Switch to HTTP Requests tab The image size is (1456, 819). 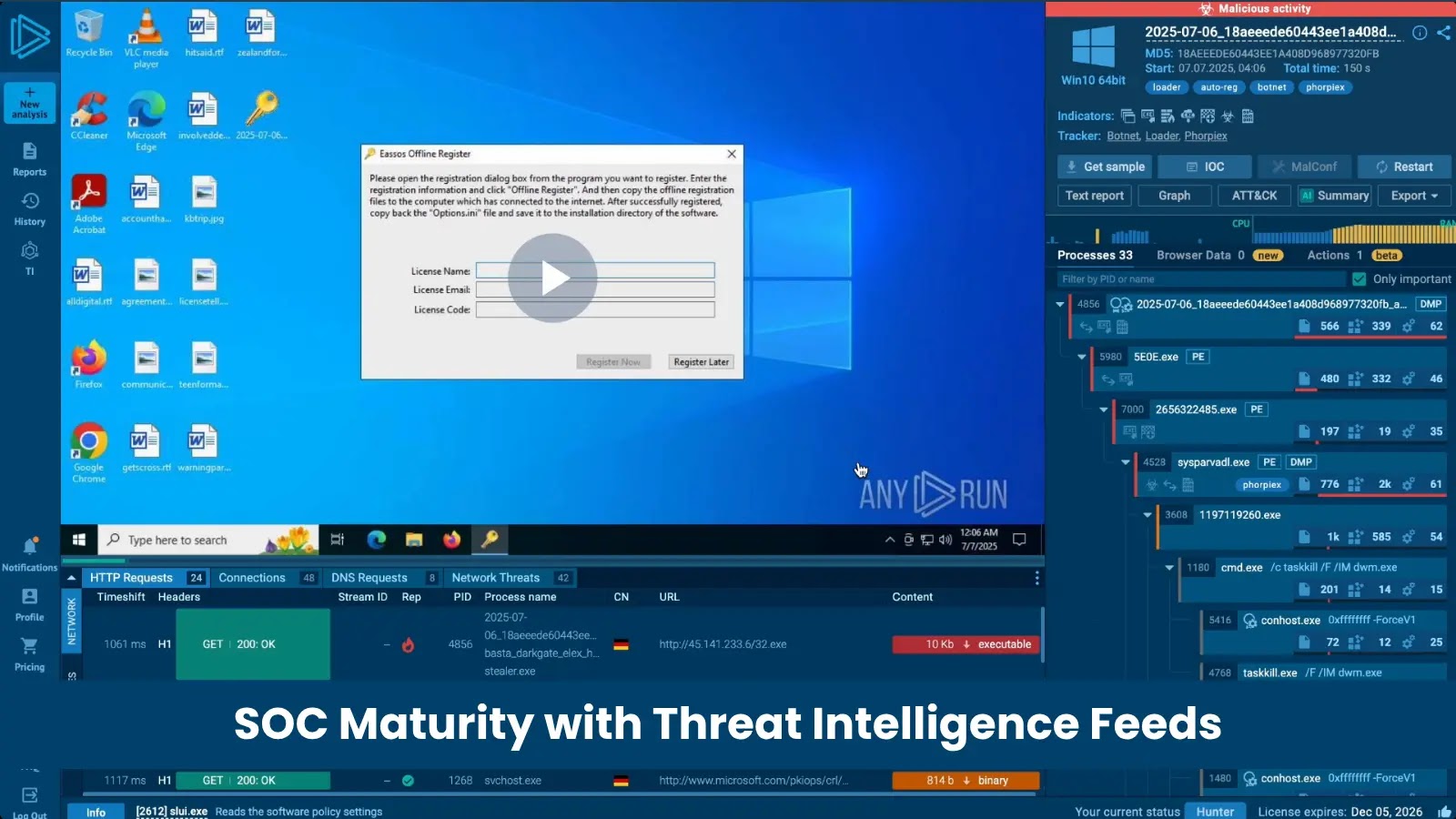point(147,578)
